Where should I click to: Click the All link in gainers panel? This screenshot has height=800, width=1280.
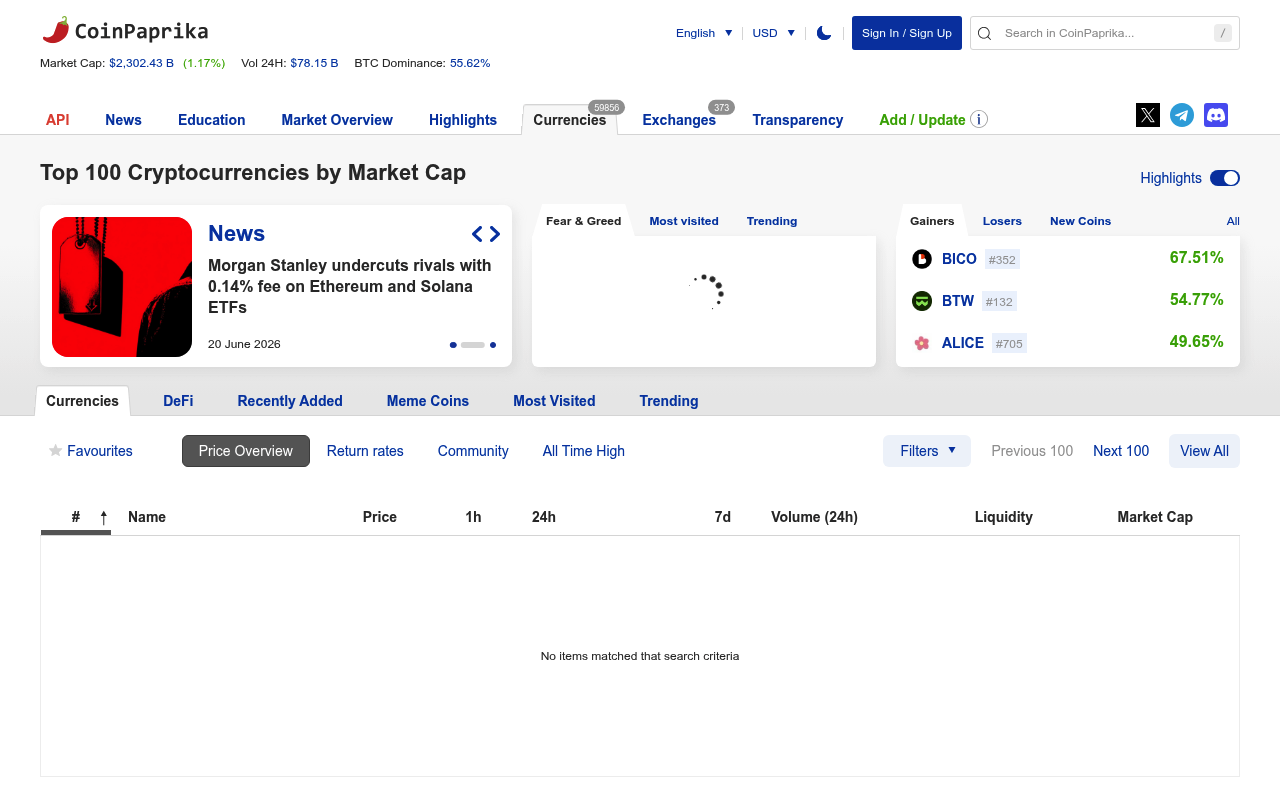click(x=1233, y=221)
